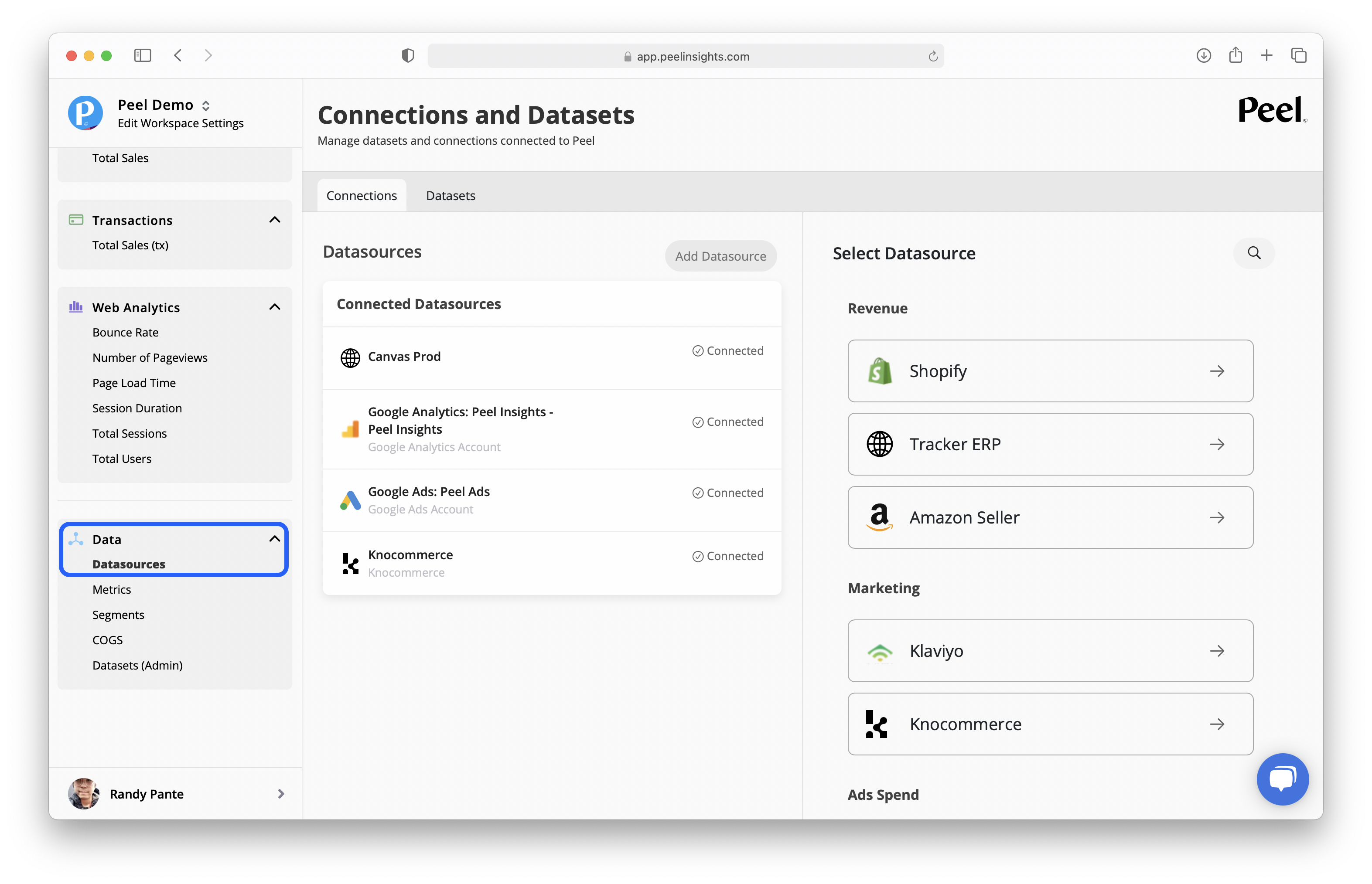Open Edit Workspace Settings link

pyautogui.click(x=180, y=123)
